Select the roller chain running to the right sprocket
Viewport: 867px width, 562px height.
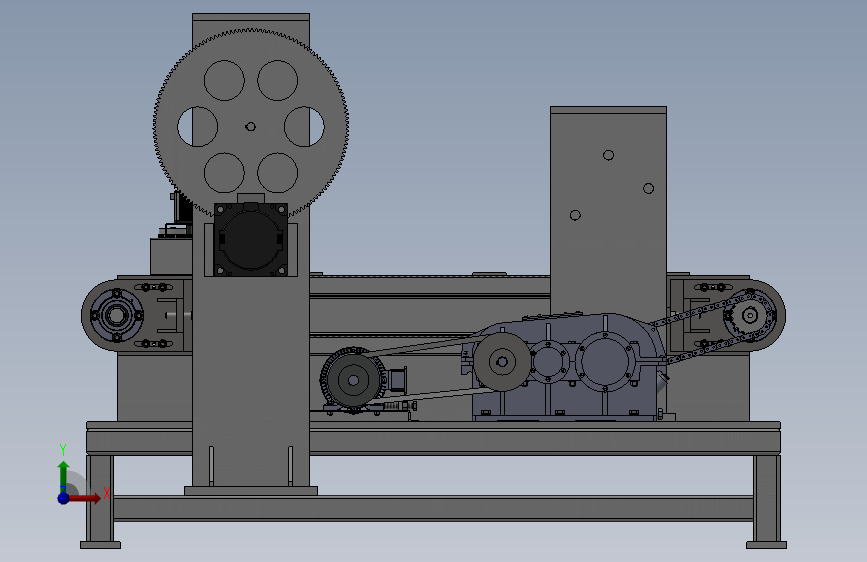(x=701, y=311)
